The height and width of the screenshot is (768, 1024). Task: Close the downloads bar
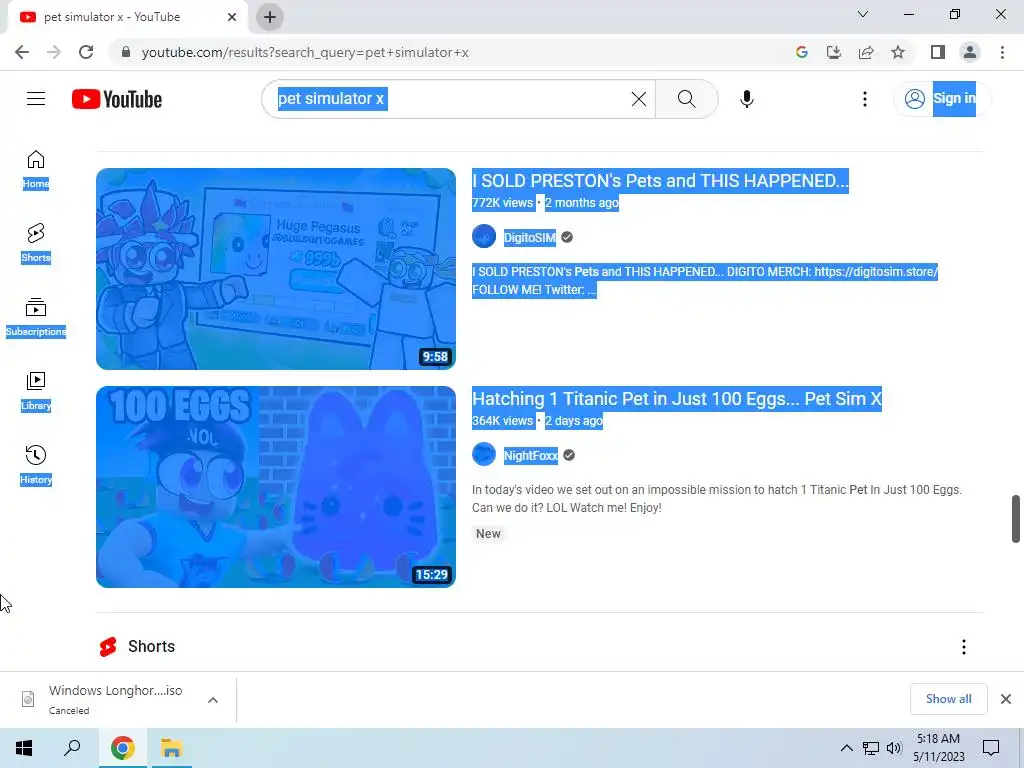1006,699
